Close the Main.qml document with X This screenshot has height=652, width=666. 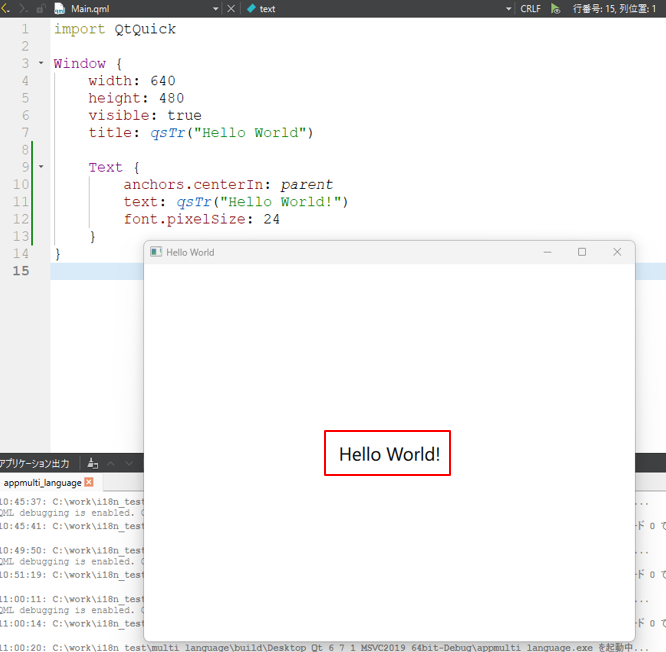(x=232, y=8)
